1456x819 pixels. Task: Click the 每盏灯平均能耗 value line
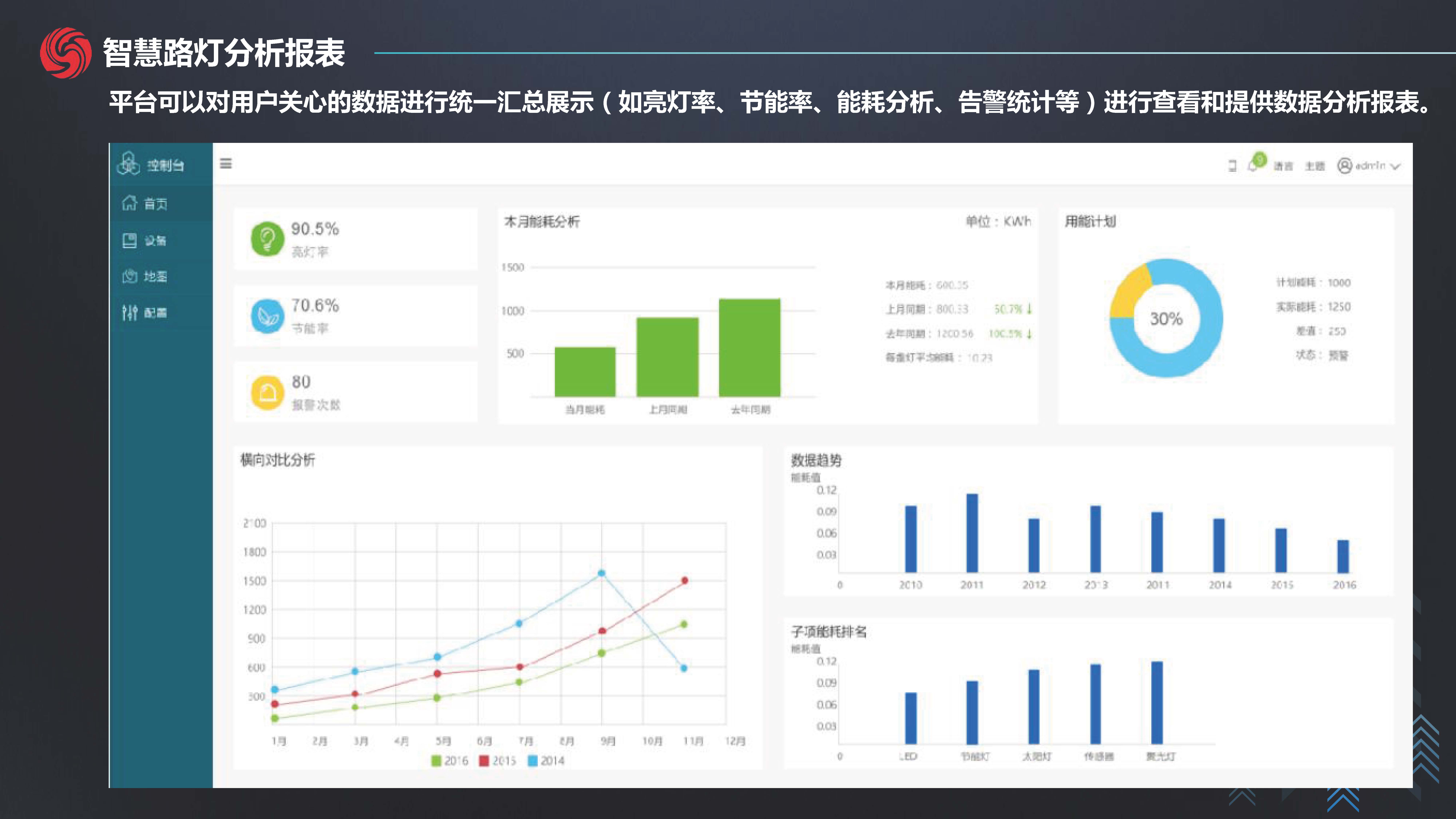[x=939, y=358]
